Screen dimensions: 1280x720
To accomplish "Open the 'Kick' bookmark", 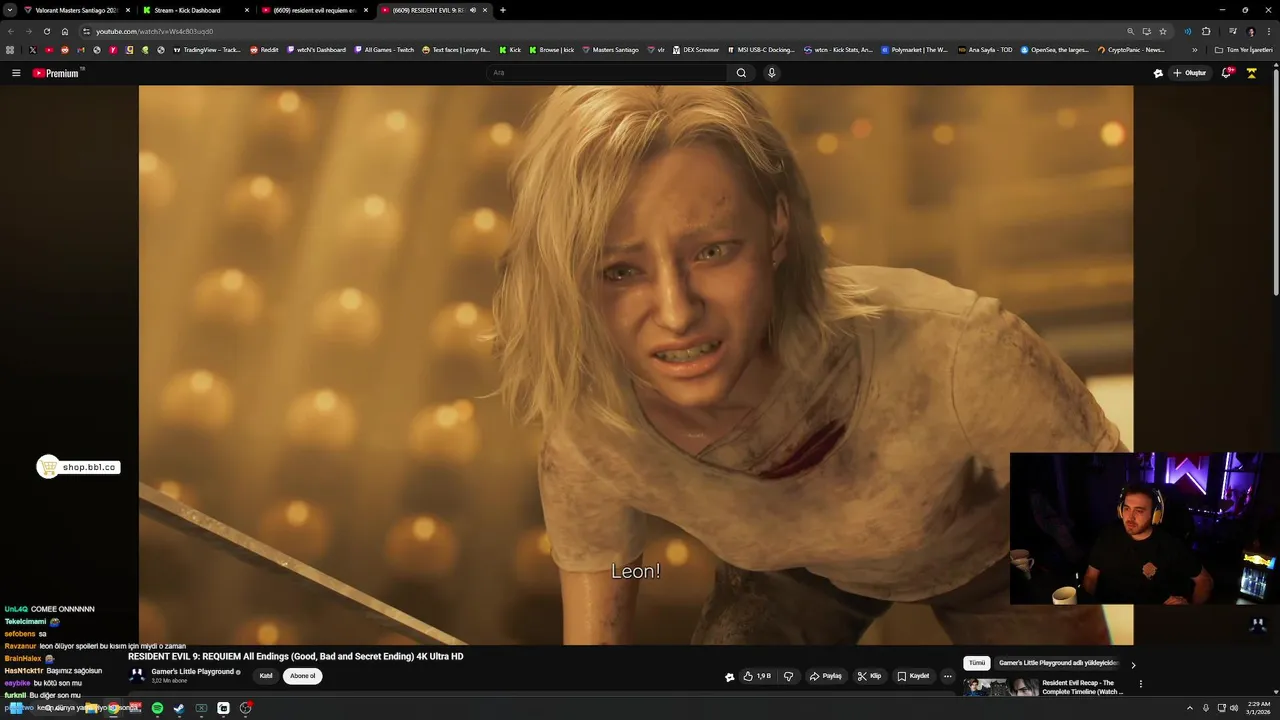I will coord(510,49).
